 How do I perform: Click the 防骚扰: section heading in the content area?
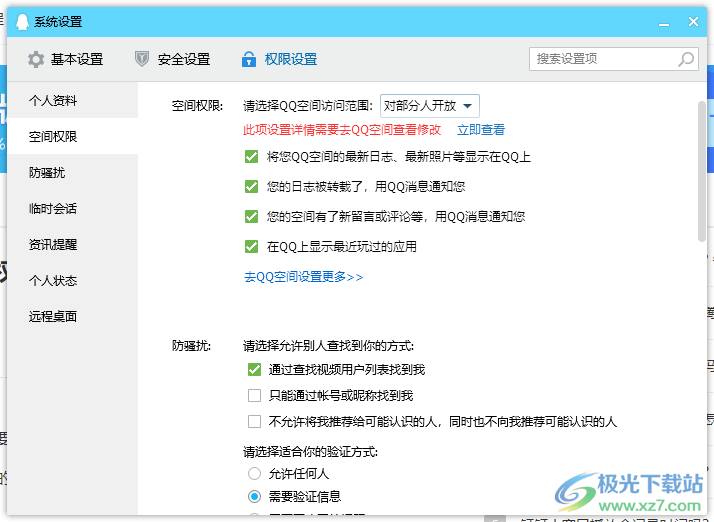click(x=191, y=346)
